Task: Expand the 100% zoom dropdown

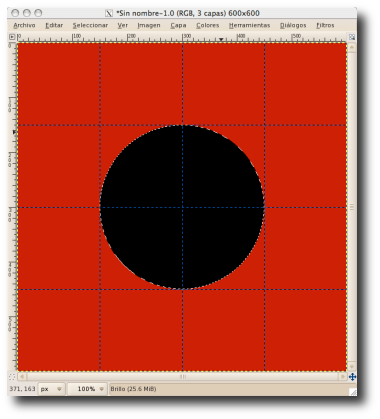Action: 87,389
